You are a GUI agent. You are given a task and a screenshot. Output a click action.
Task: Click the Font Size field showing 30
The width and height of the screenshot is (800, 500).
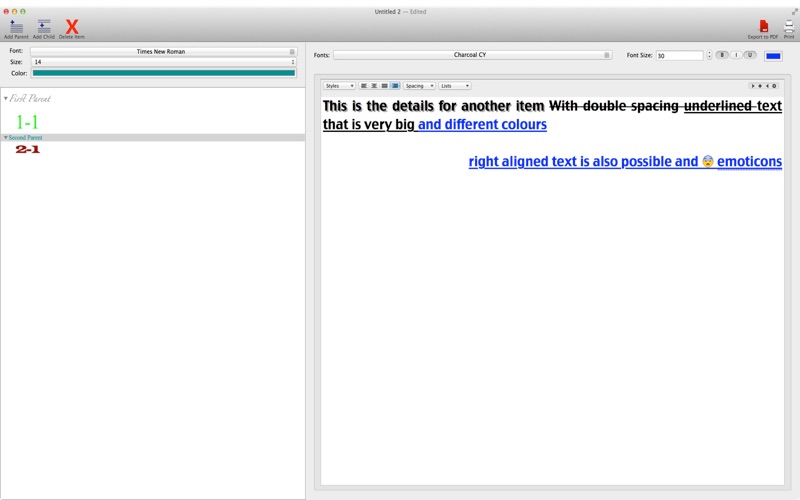pyautogui.click(x=680, y=55)
